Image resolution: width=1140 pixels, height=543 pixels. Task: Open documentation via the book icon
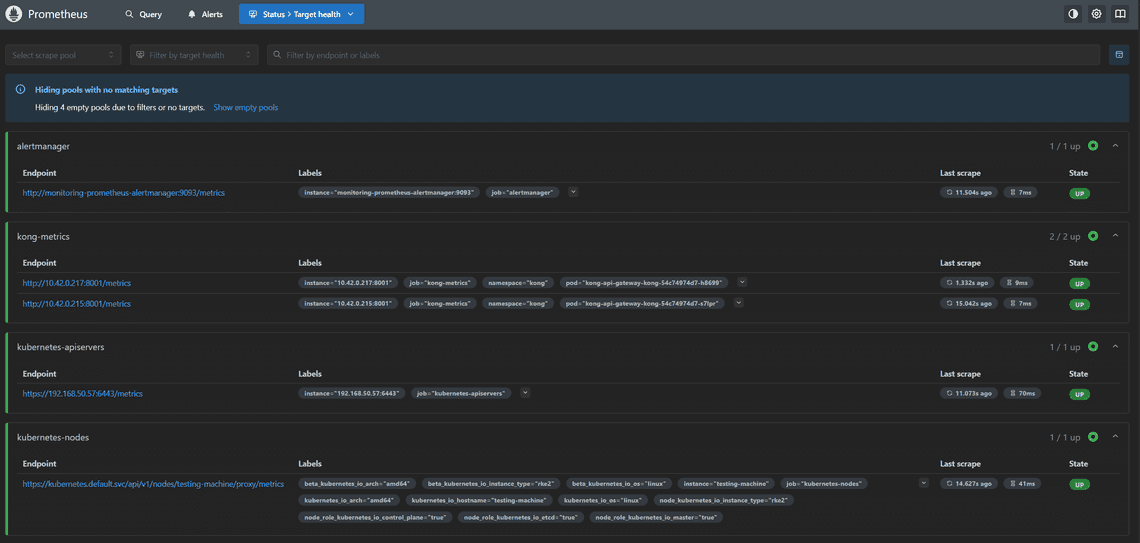point(1120,14)
